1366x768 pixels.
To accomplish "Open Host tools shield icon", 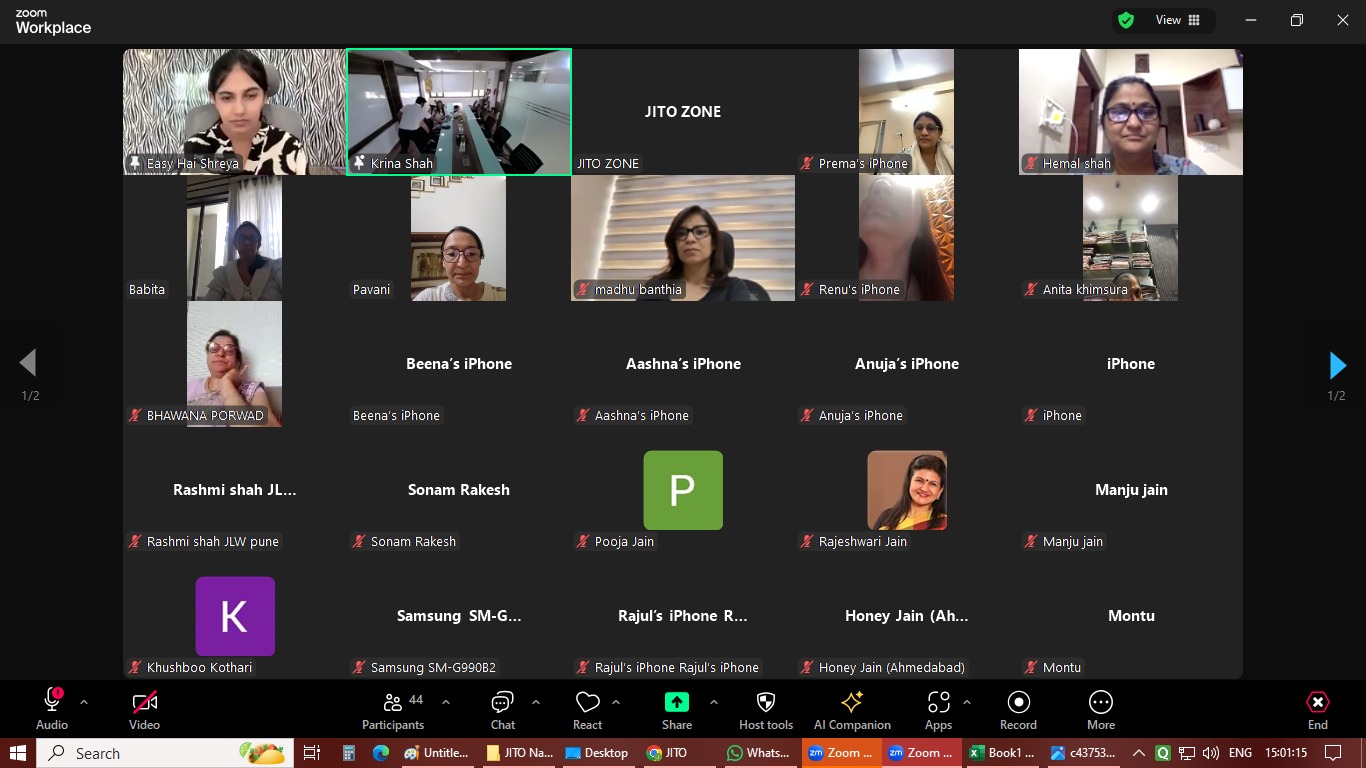I will tap(766, 710).
